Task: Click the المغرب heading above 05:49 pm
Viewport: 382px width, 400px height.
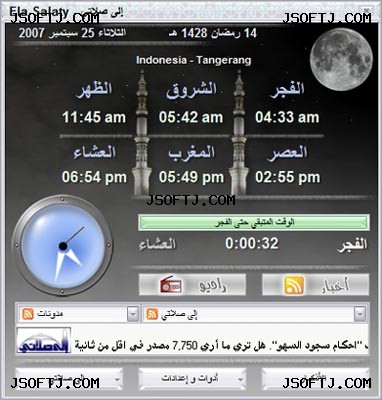Action: pyautogui.click(x=192, y=153)
